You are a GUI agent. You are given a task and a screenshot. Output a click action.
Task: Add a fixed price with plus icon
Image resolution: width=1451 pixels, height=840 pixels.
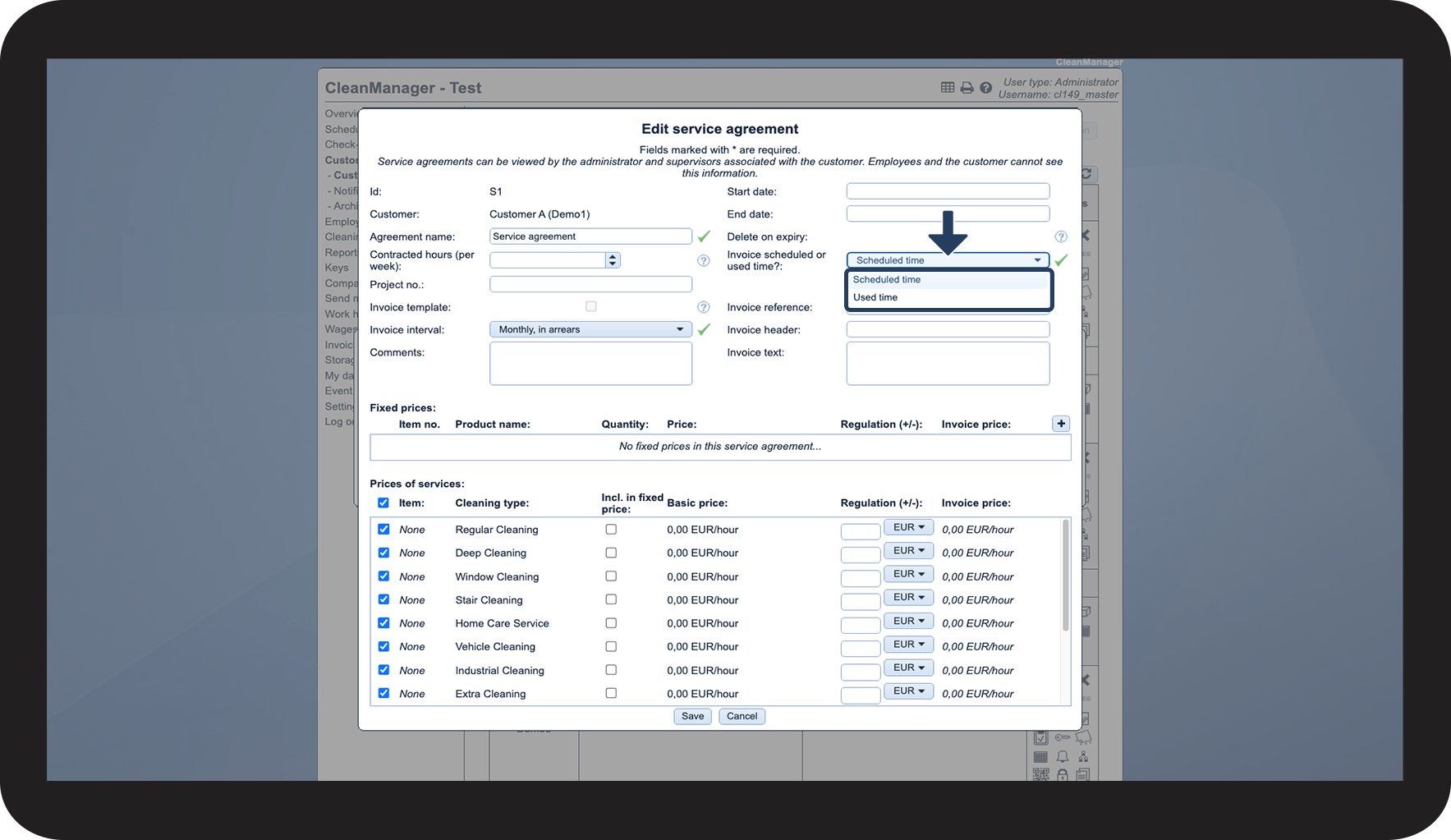coord(1061,424)
